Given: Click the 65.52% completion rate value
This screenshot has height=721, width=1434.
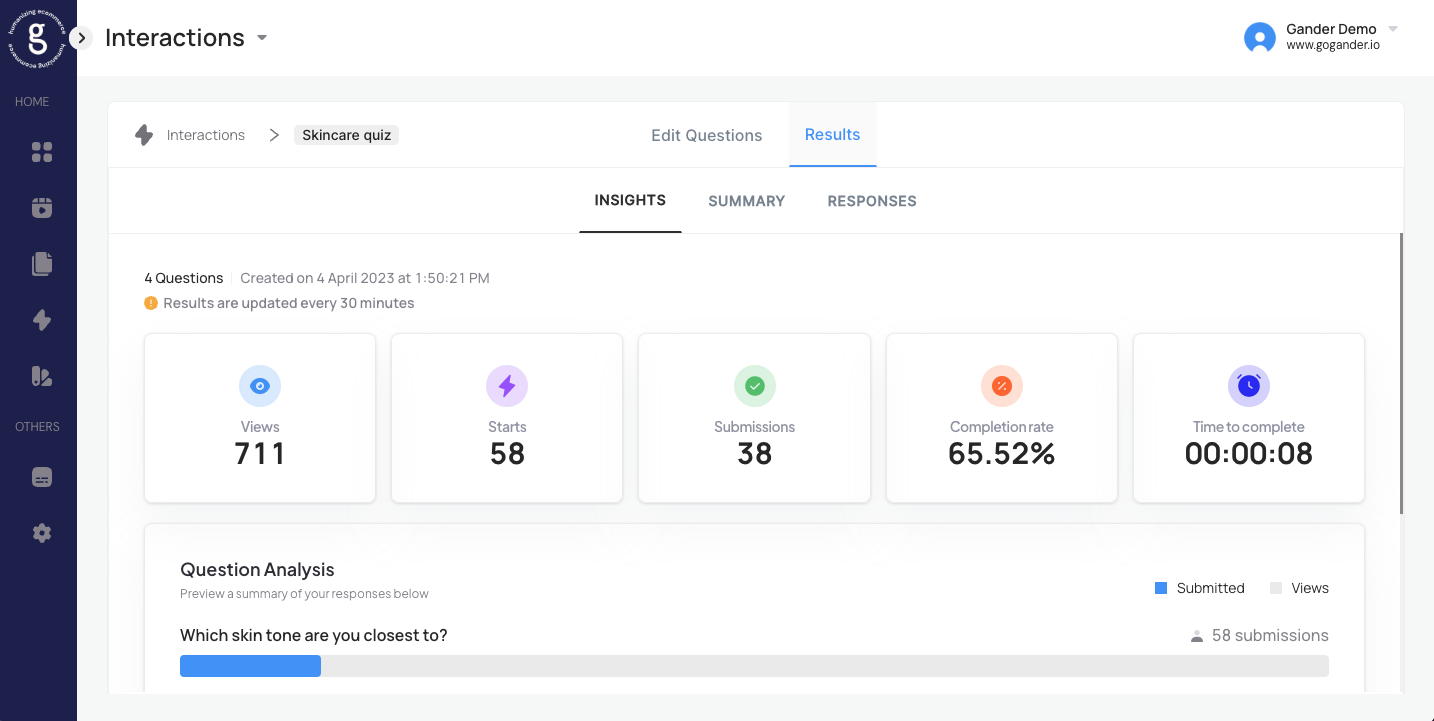Looking at the screenshot, I should click(1002, 454).
